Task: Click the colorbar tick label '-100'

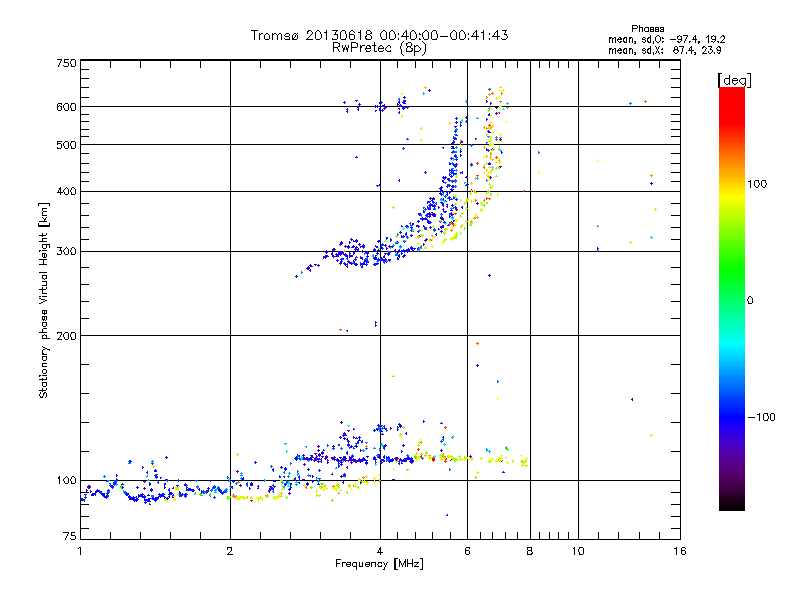Action: [x=762, y=417]
